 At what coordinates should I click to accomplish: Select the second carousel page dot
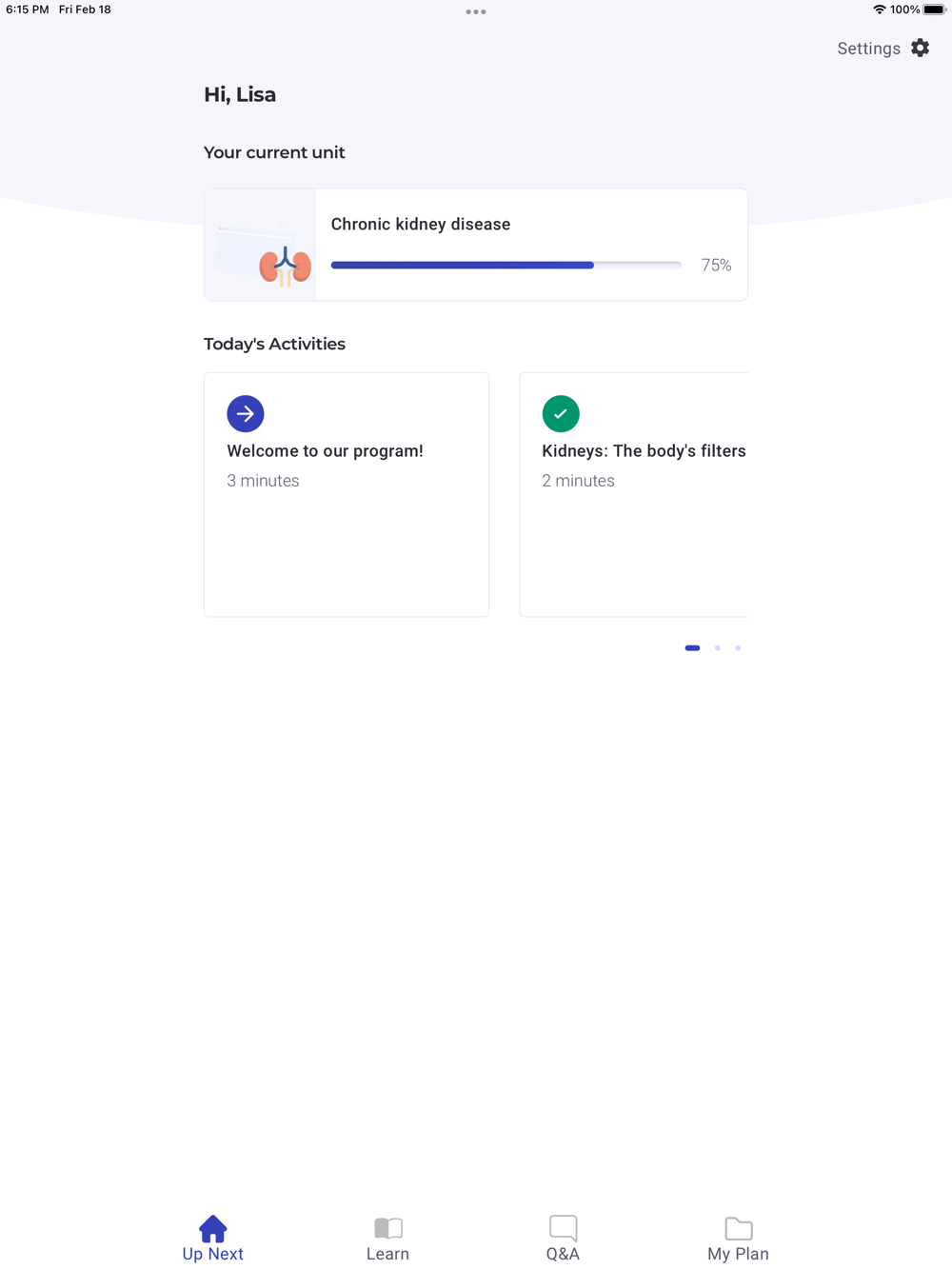[x=718, y=647]
